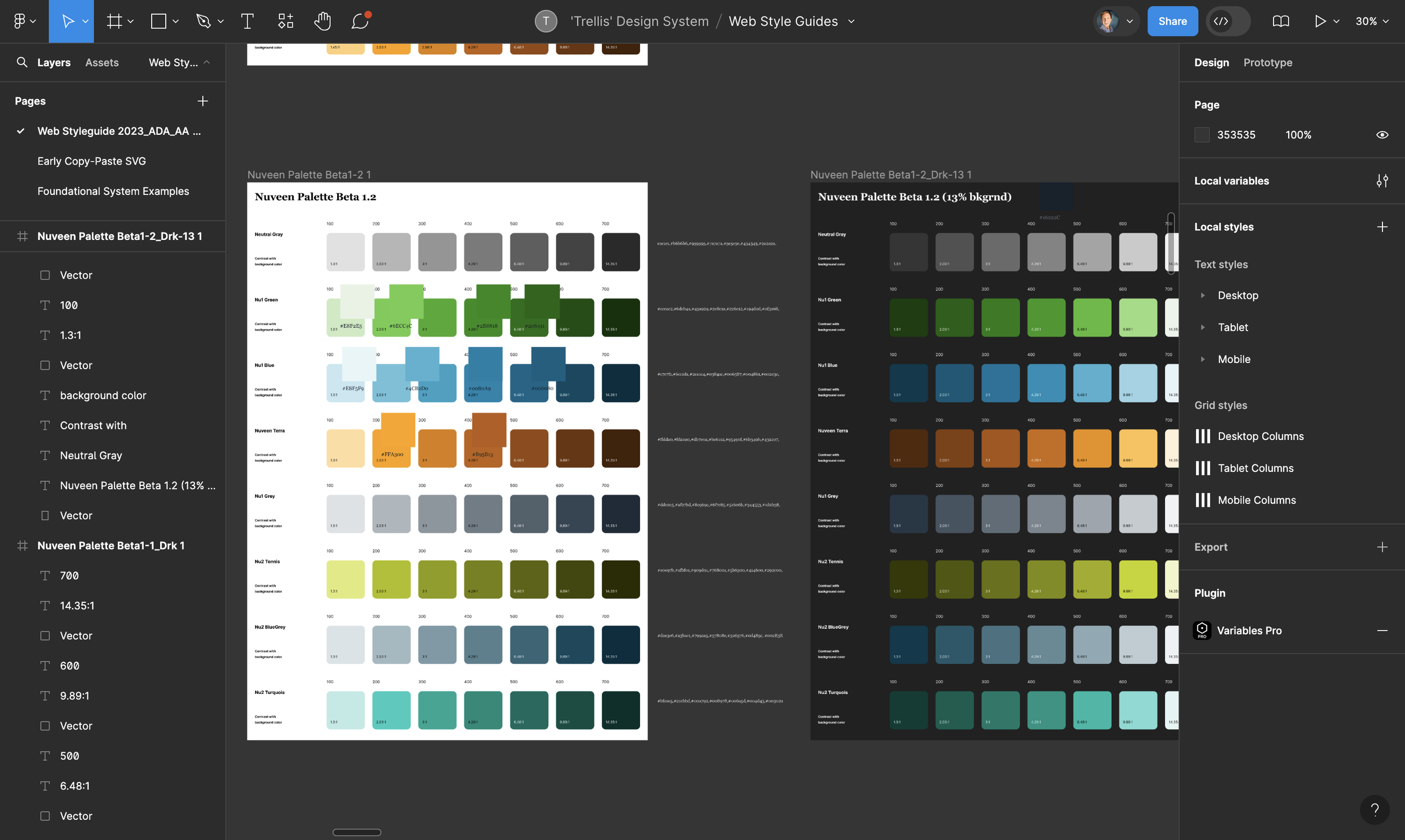Click frame icon of Nuveen Palette Beta1-1_Drk 1
1405x840 pixels.
22,546
